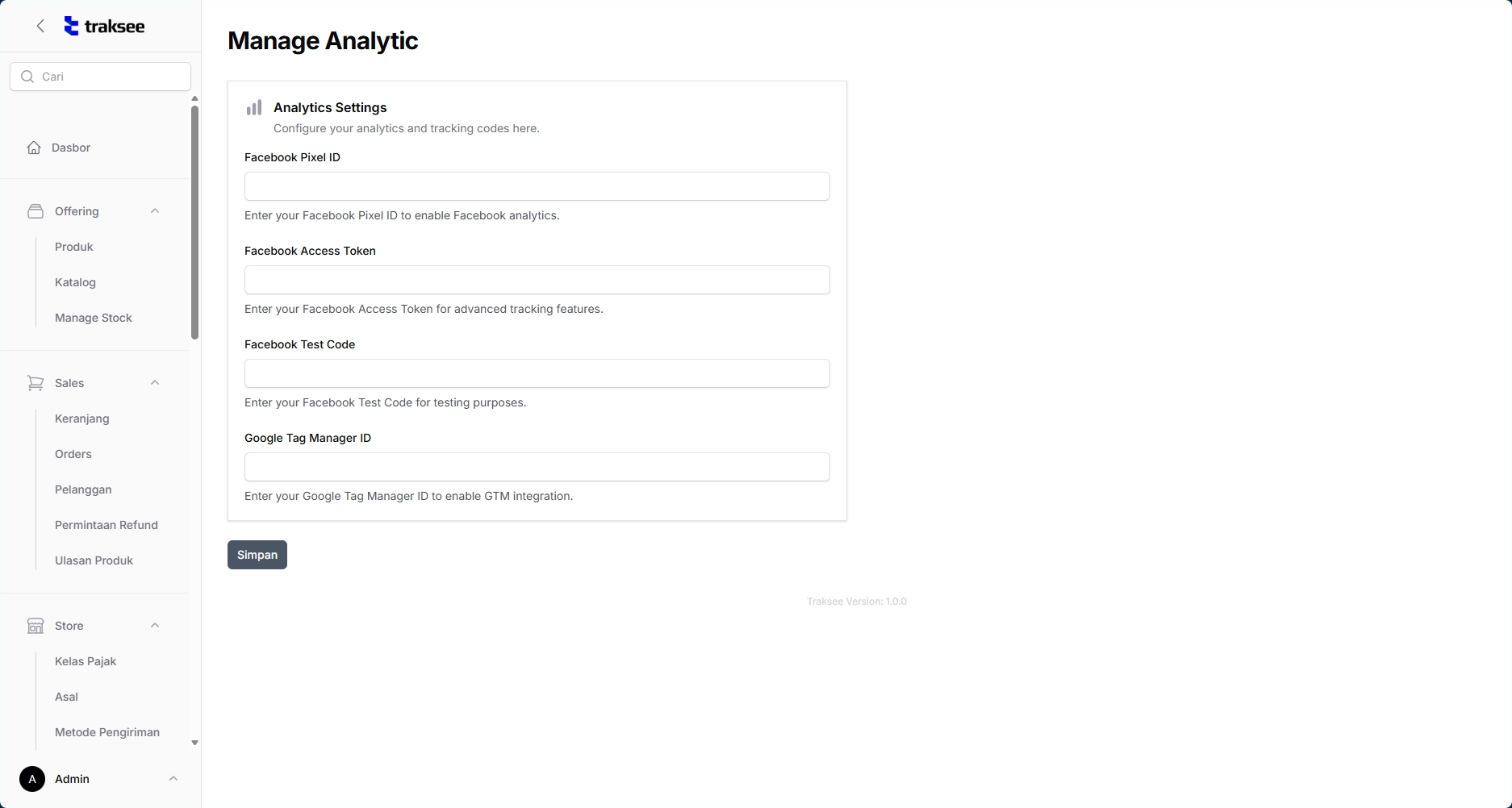
Task: Collapse the Offering menu section
Action: point(155,211)
